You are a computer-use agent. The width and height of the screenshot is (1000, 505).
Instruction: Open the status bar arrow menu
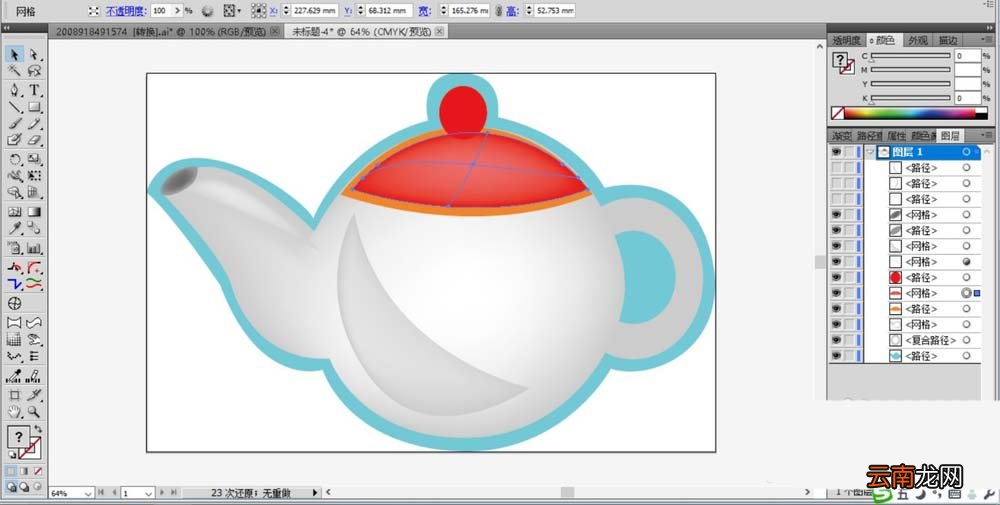tap(314, 492)
